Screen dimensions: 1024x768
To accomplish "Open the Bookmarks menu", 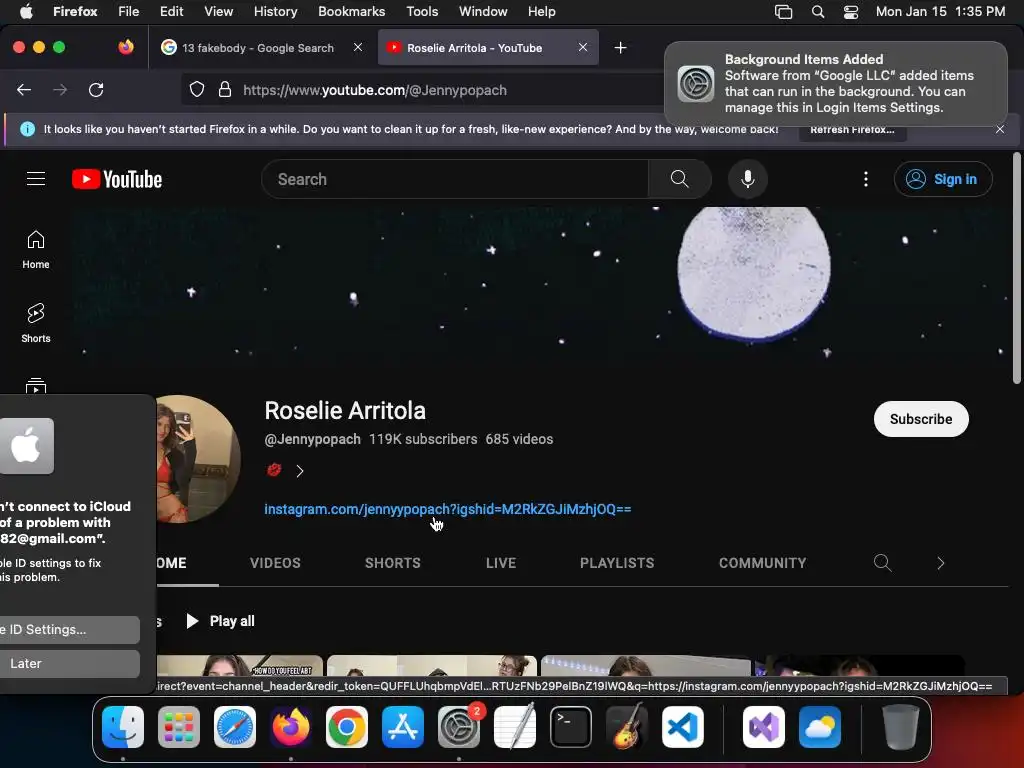I will tap(351, 12).
